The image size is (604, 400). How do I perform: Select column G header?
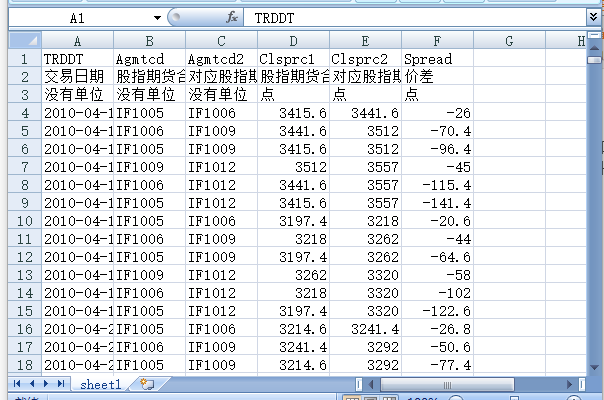tap(510, 40)
